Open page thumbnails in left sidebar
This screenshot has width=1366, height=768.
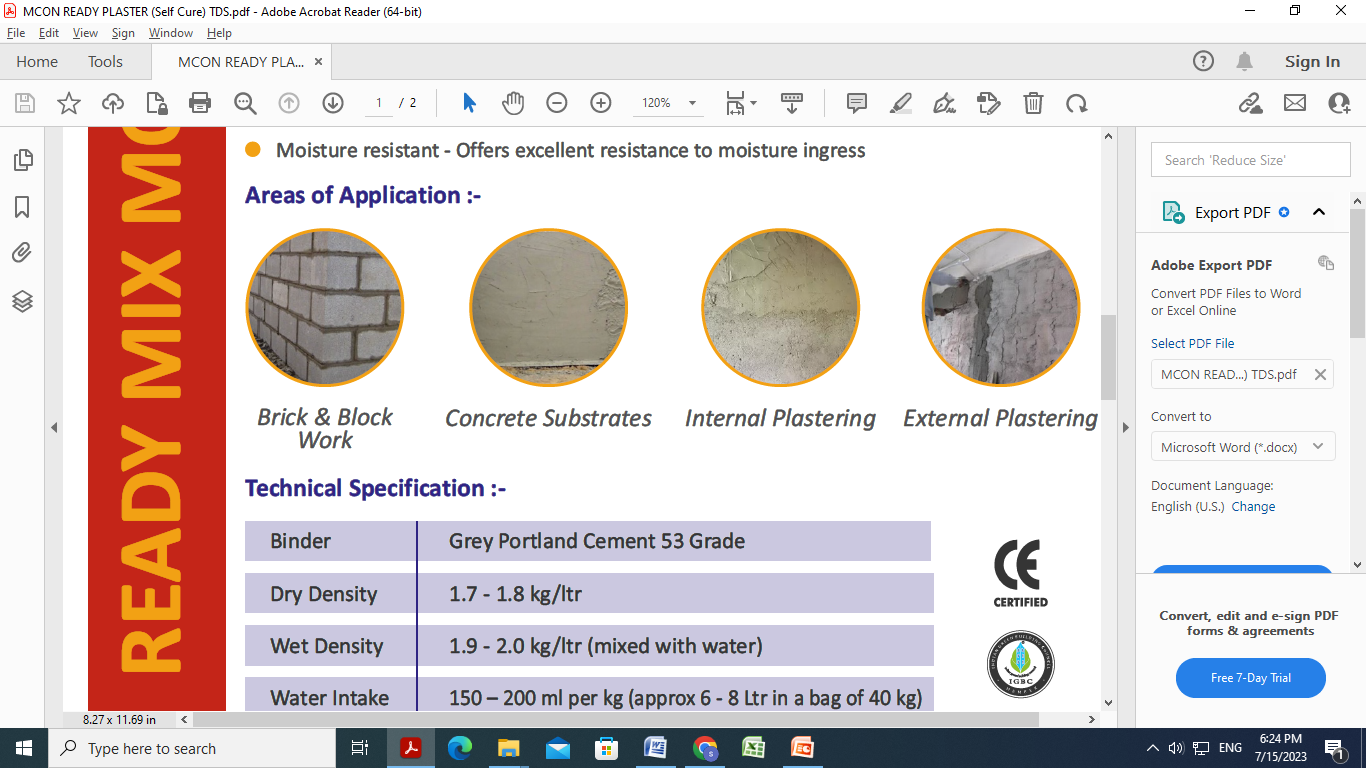coord(23,160)
